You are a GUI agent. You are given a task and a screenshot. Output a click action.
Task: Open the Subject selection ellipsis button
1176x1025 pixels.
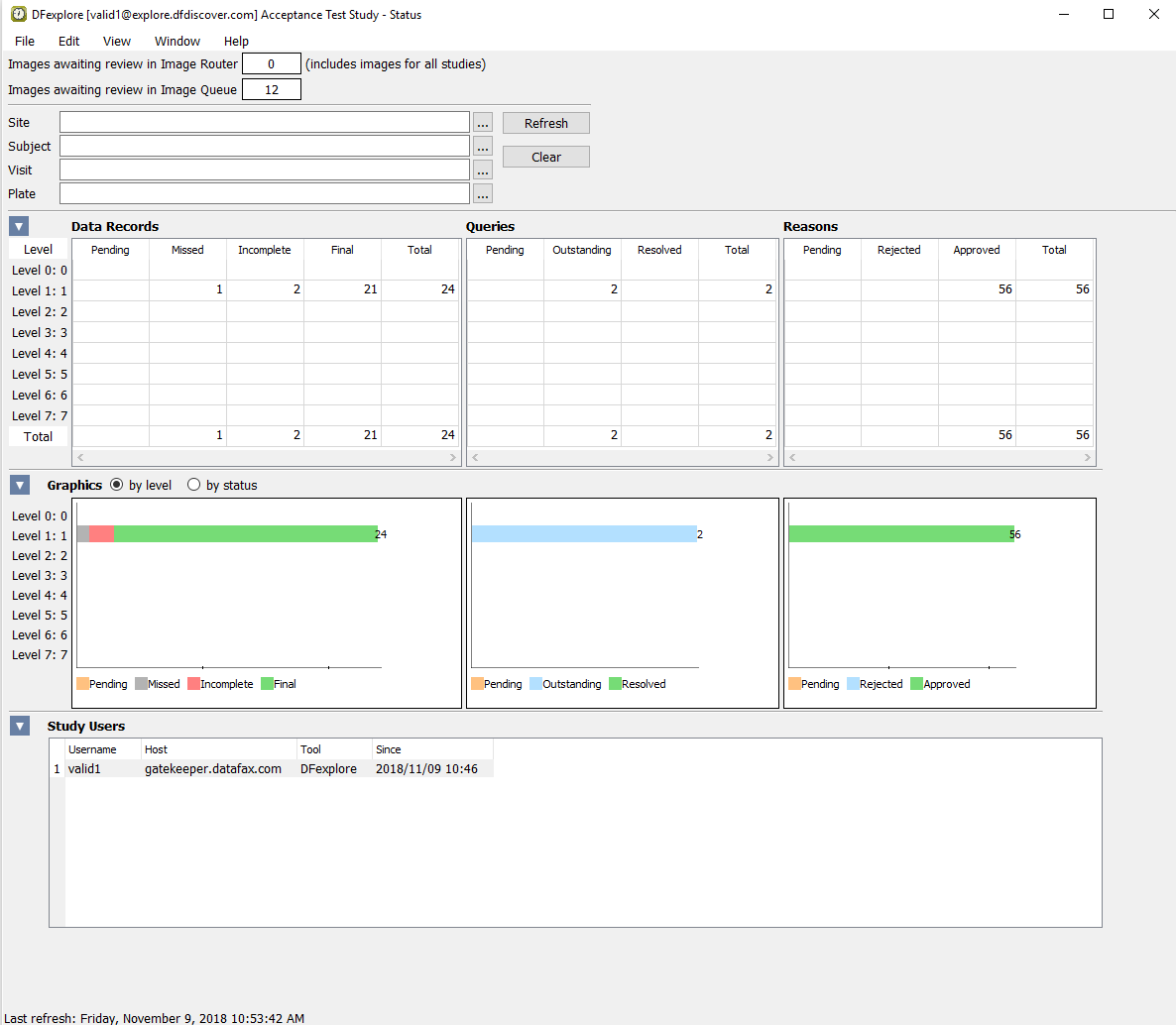[x=483, y=147]
